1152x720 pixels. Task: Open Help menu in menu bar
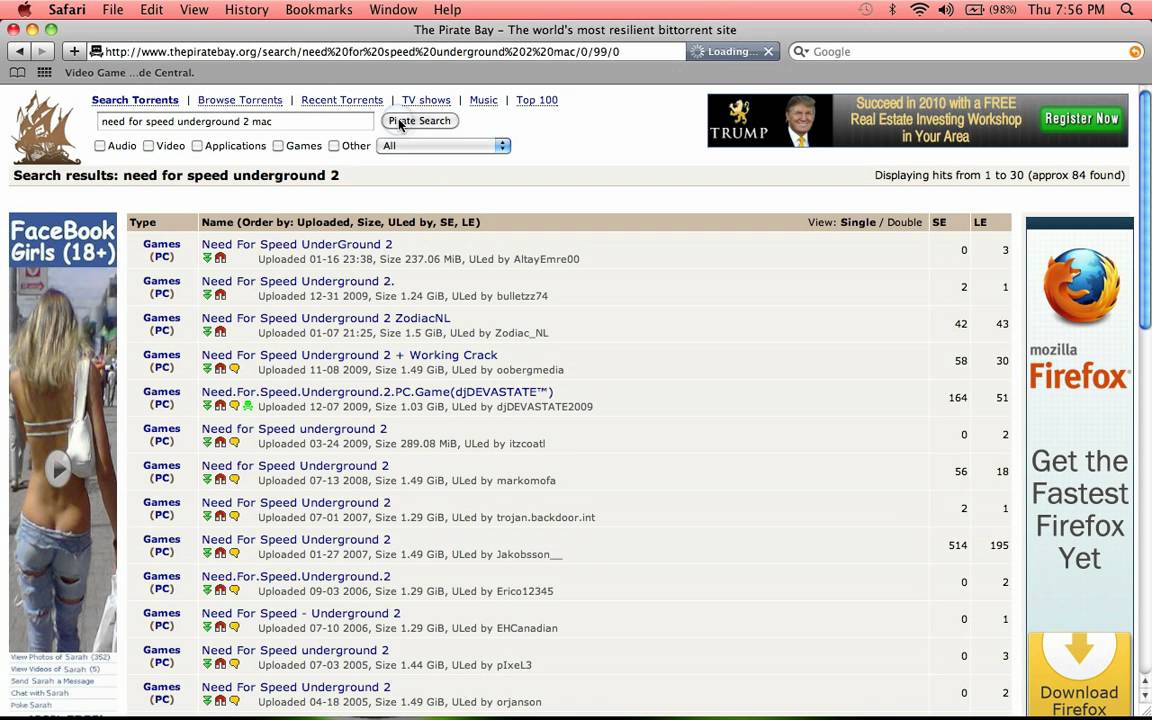coord(447,10)
